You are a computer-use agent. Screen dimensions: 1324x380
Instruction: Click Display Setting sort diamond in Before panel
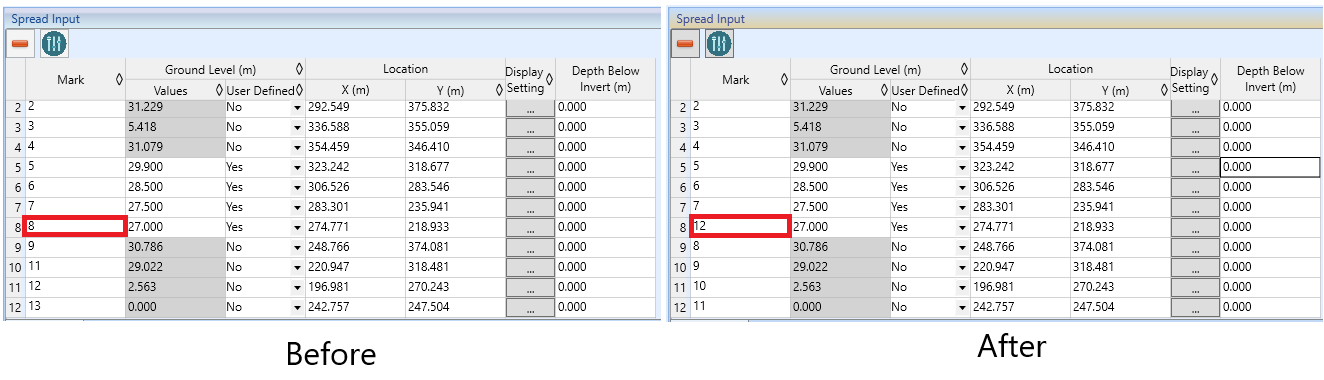(550, 79)
